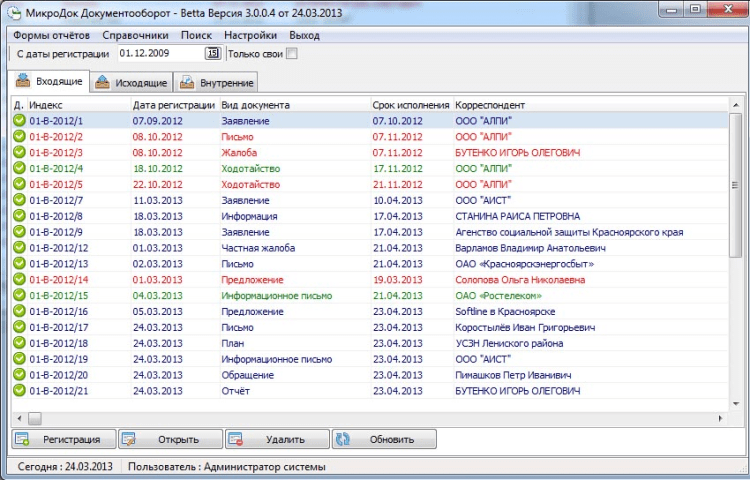Click the Регистрация button icon
Screen dimensions: 750x480
[22, 439]
